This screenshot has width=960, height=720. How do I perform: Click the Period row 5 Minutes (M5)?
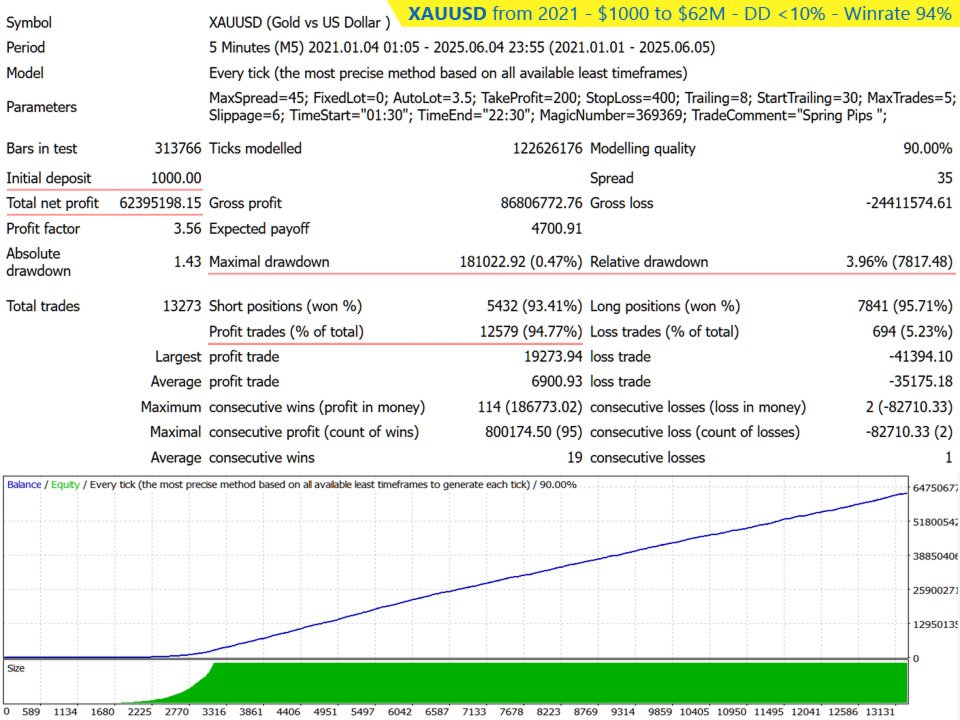point(462,48)
